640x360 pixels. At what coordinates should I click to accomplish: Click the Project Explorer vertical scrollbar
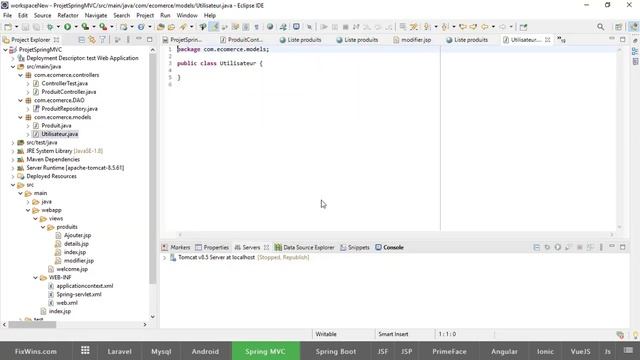coord(153,169)
